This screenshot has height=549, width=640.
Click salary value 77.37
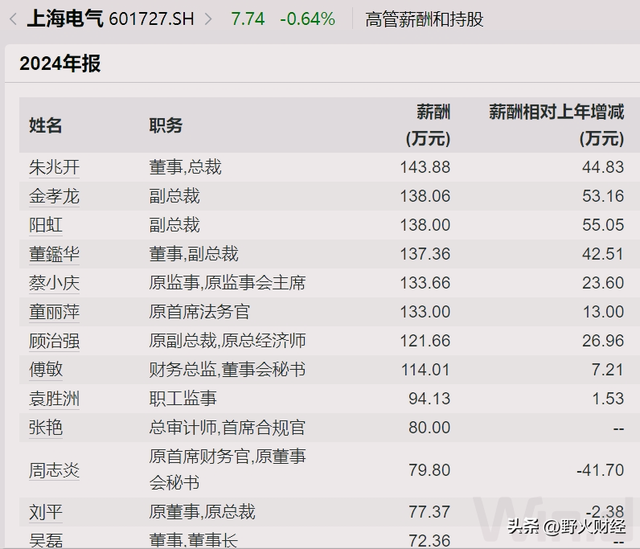point(429,512)
